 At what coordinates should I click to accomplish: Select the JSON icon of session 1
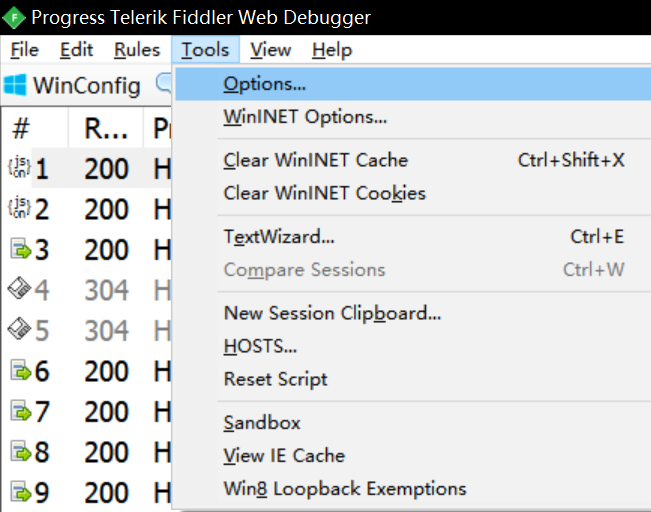(19, 168)
